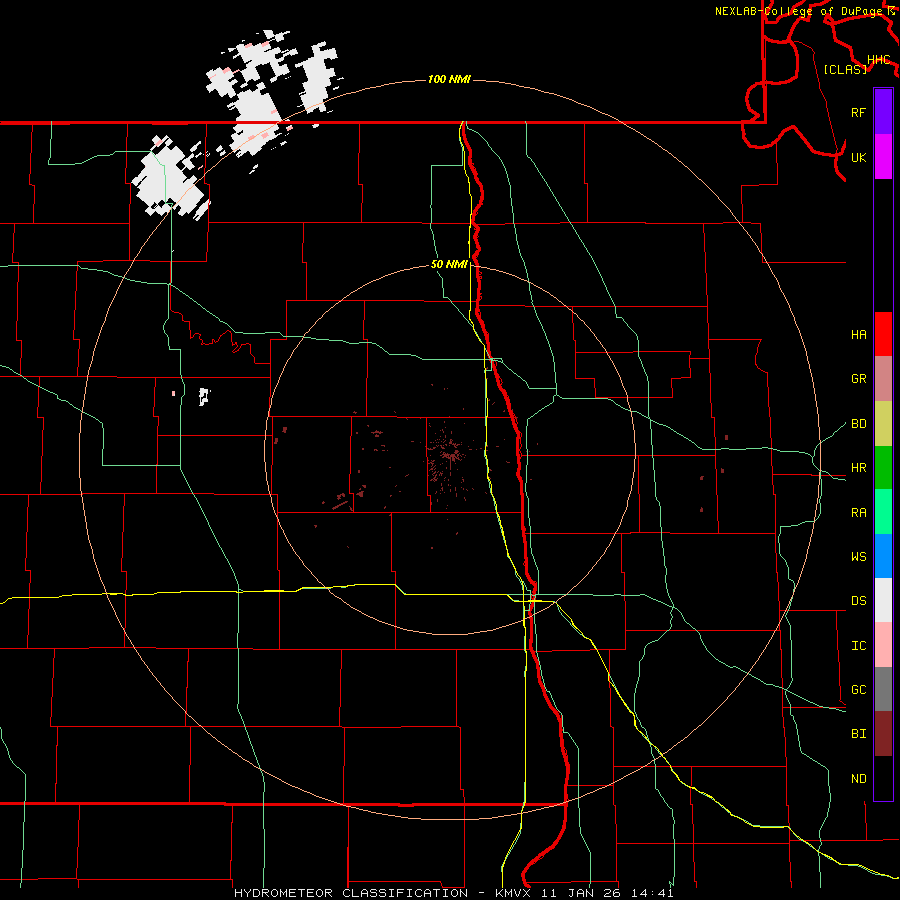900x900 pixels.
Task: Click the 'GR' legend label
Action: point(858,379)
